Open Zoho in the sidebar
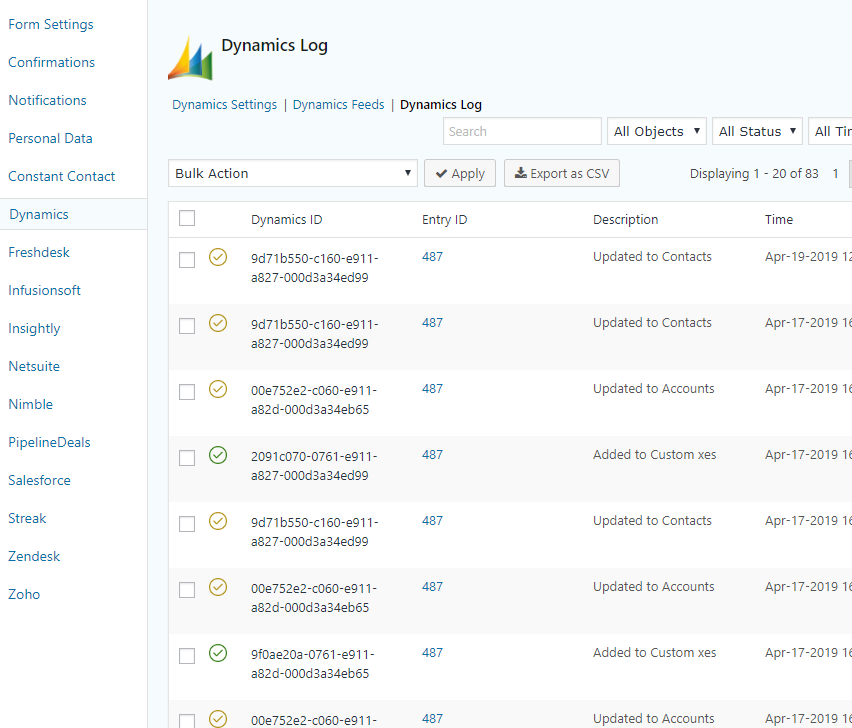Viewport: 852px width, 728px height. click(x=24, y=595)
